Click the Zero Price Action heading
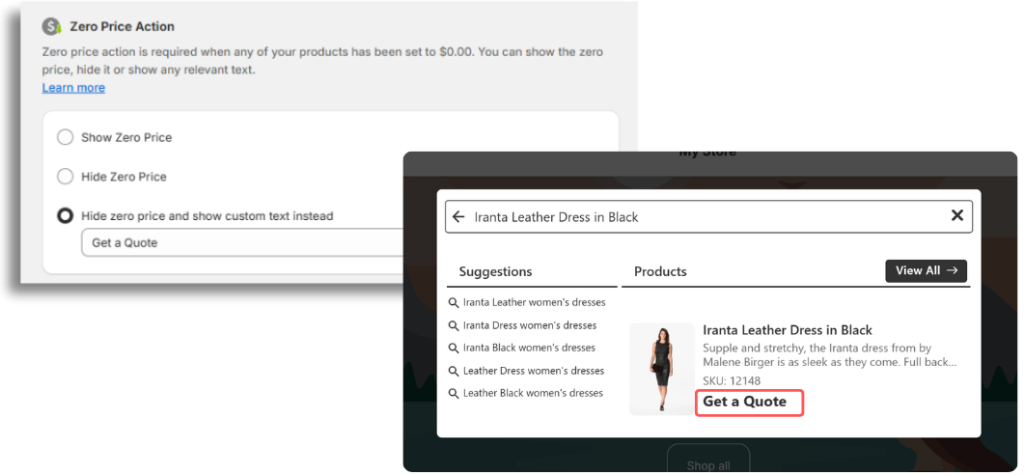Screen dimensions: 1024x475 point(122,27)
